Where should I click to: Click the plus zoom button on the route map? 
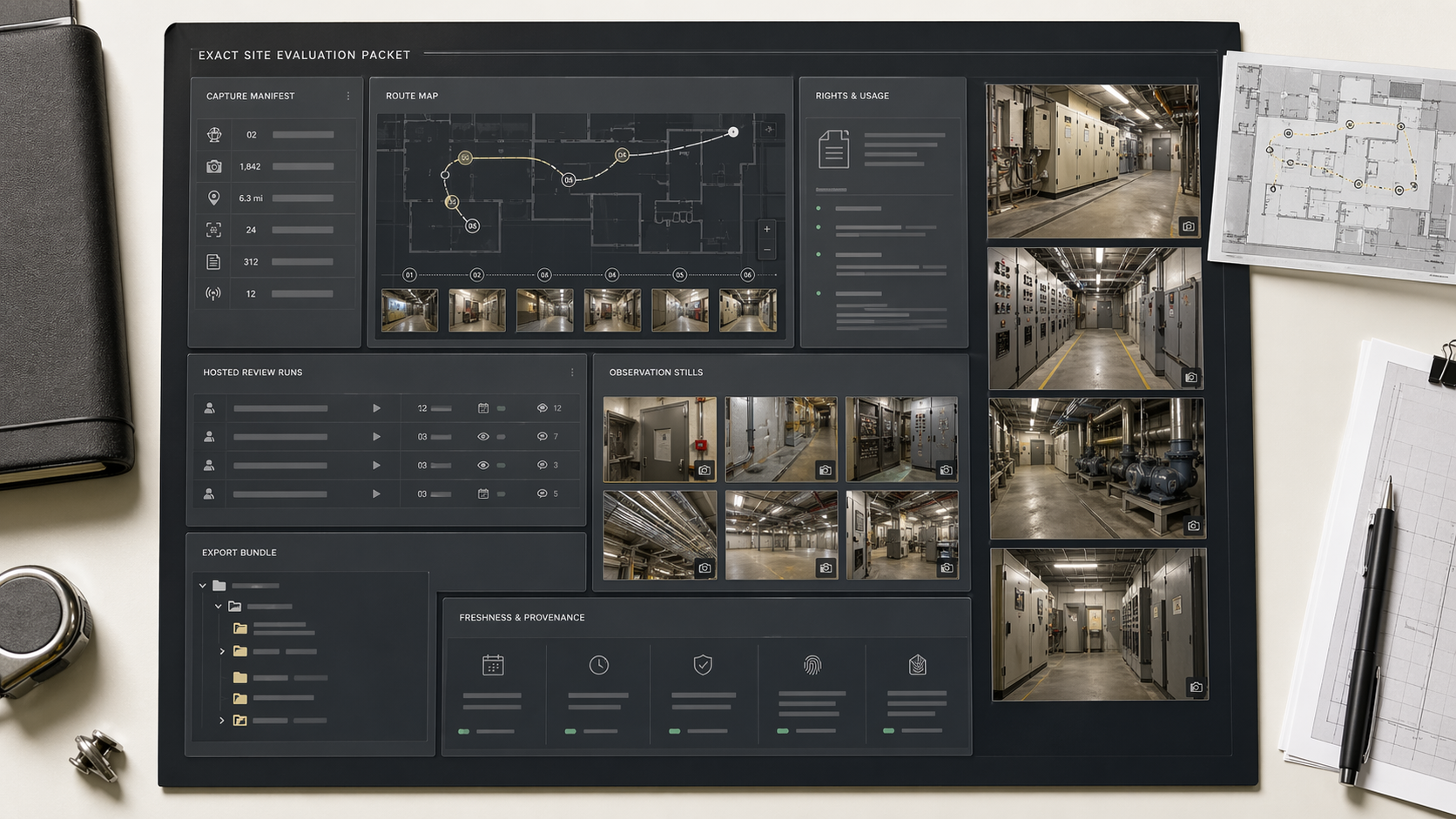(766, 229)
